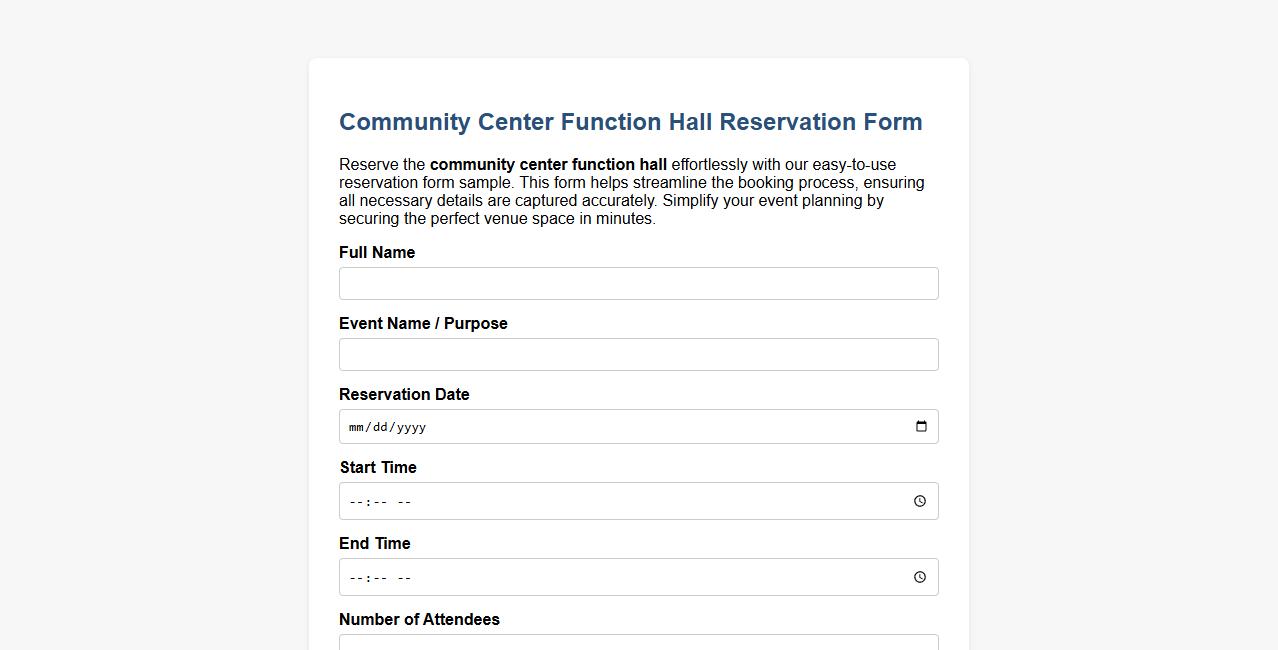Open the End Time clock picker
The image size is (1278, 650).
(919, 576)
